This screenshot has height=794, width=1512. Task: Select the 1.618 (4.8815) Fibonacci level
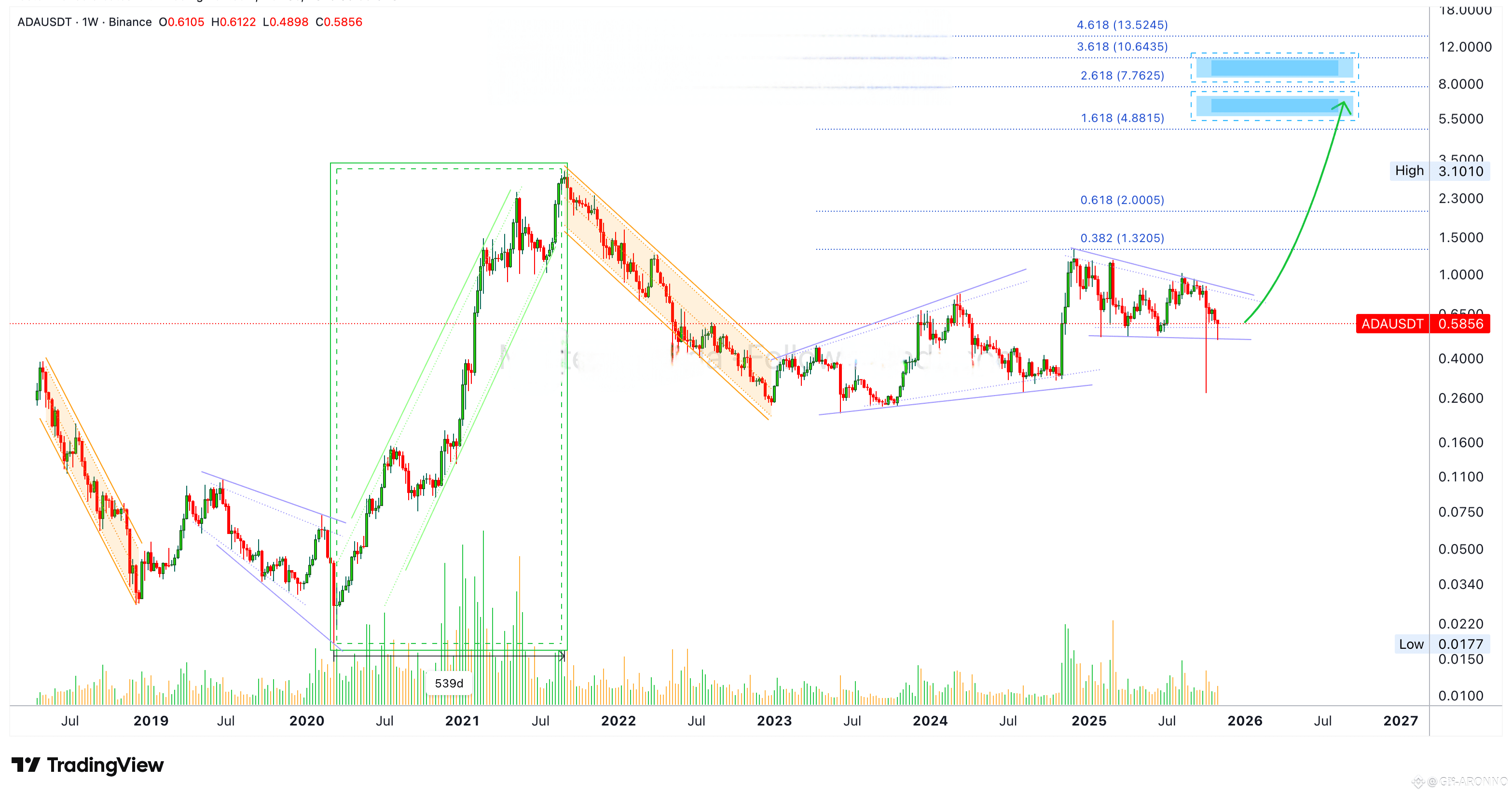[1122, 118]
